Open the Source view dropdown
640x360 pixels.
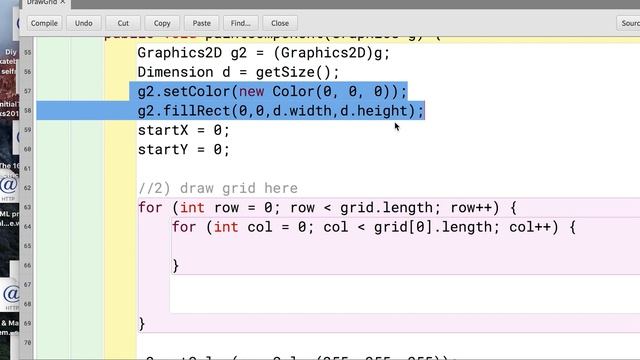628,23
